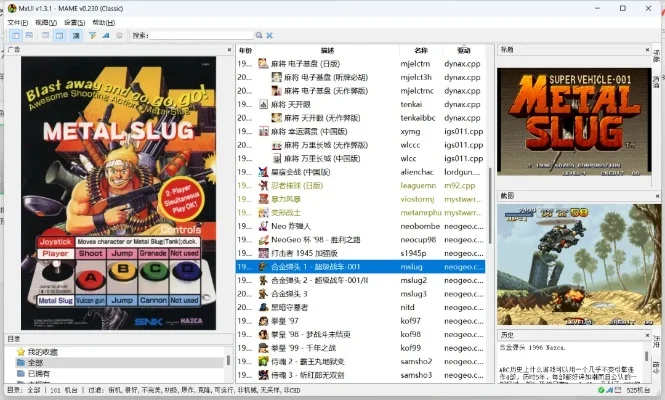Toggle the second pane view toolbar button
The image size is (665, 400).
tap(29, 36)
